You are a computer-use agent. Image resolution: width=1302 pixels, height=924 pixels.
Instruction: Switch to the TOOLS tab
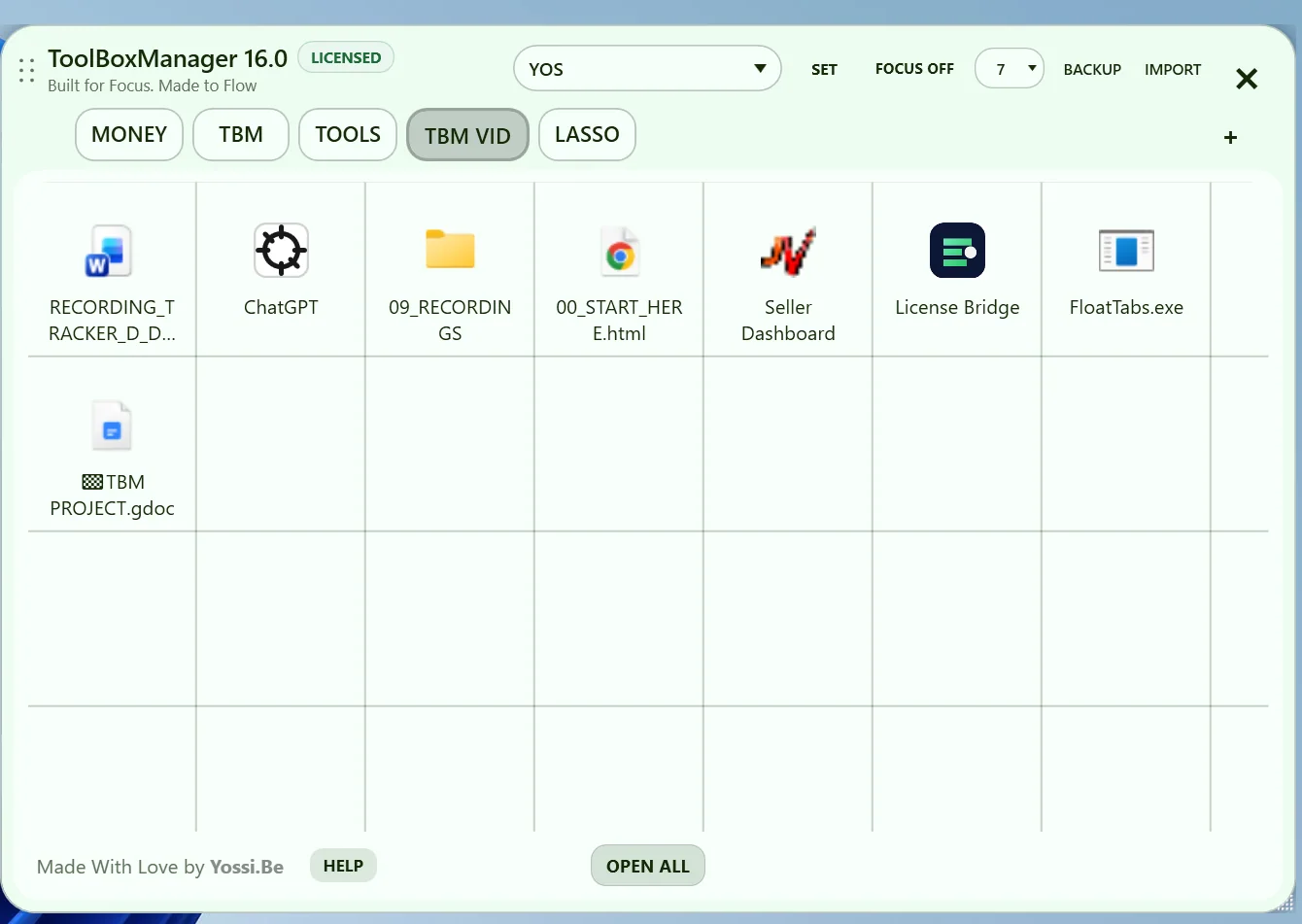click(x=348, y=134)
